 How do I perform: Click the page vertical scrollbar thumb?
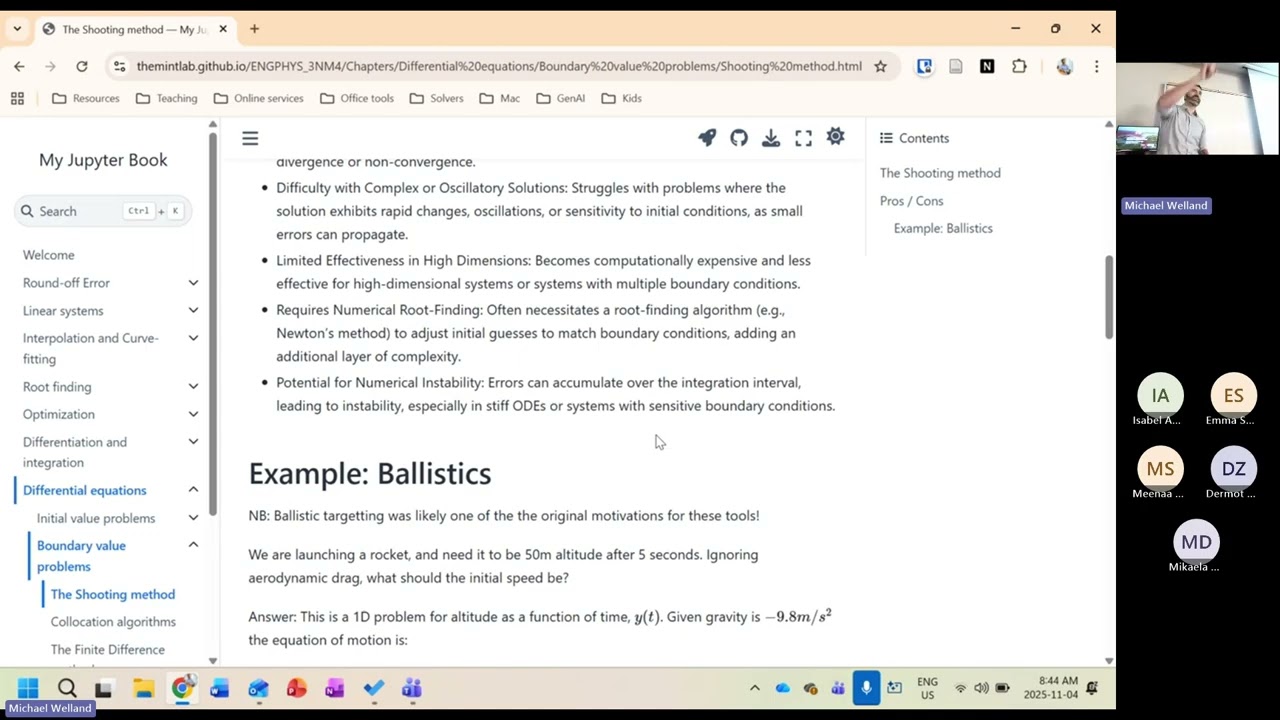pos(1108,297)
